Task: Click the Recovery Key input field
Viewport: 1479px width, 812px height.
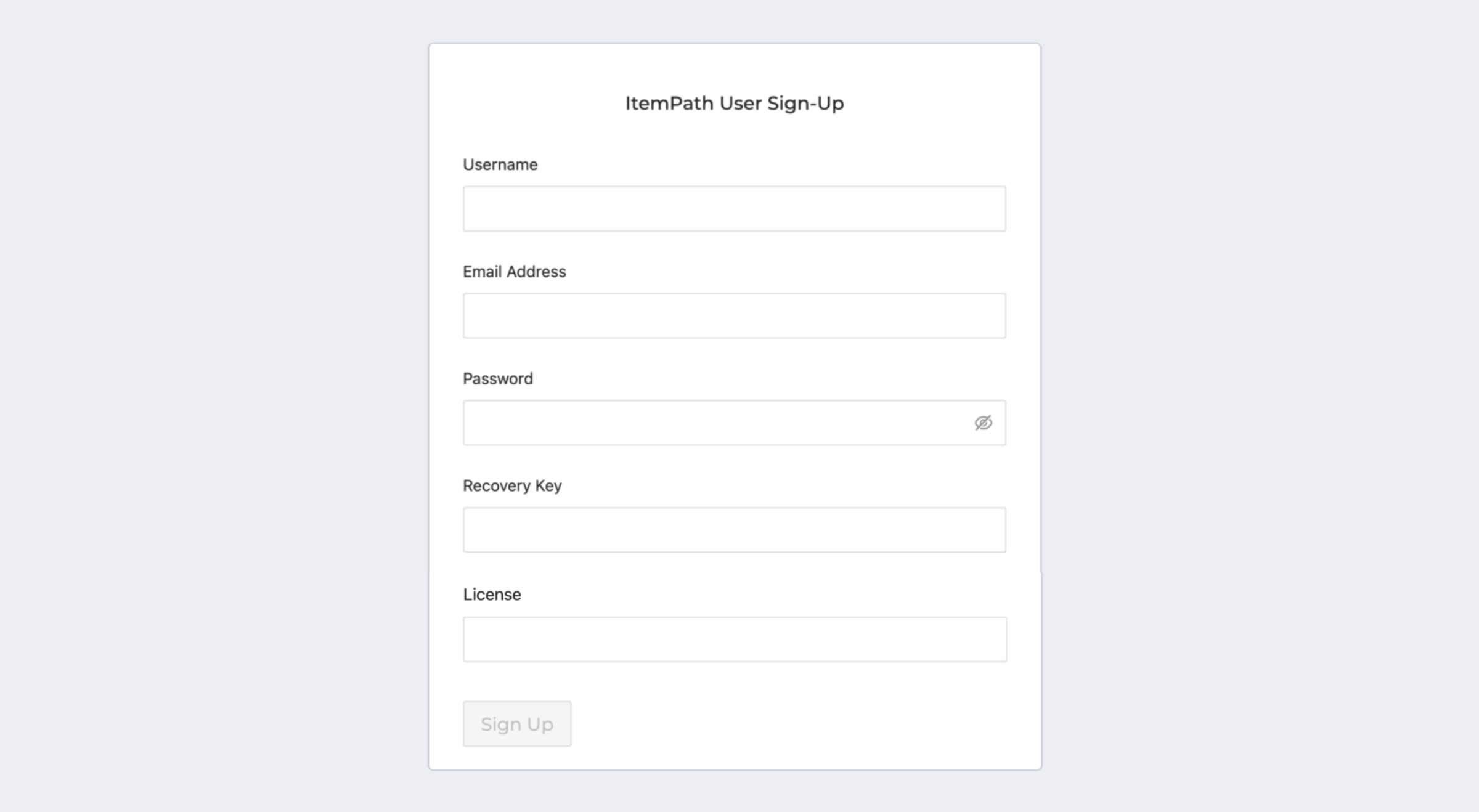Action: pyautogui.click(x=734, y=529)
